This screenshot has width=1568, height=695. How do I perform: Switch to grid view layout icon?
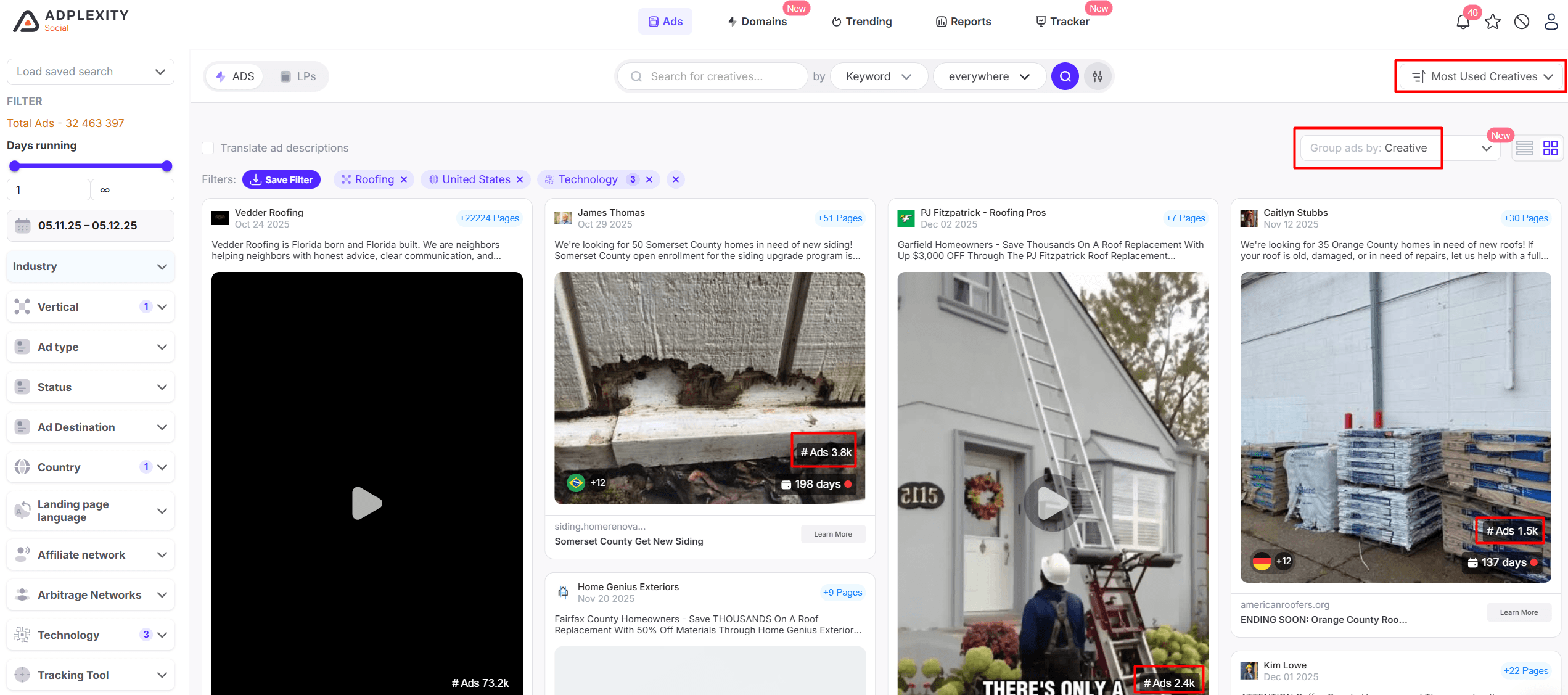pos(1550,148)
